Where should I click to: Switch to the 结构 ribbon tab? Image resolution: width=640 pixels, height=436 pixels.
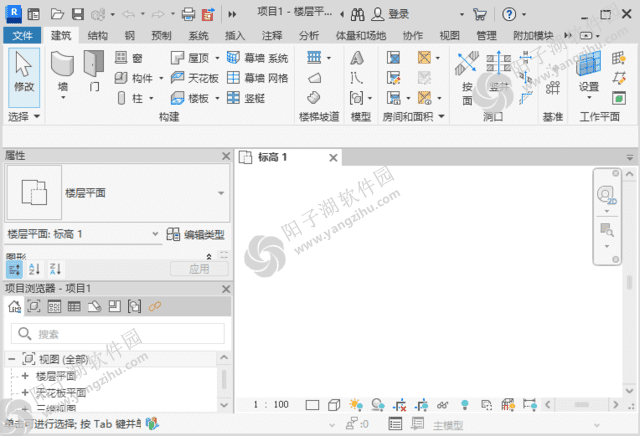pyautogui.click(x=98, y=36)
